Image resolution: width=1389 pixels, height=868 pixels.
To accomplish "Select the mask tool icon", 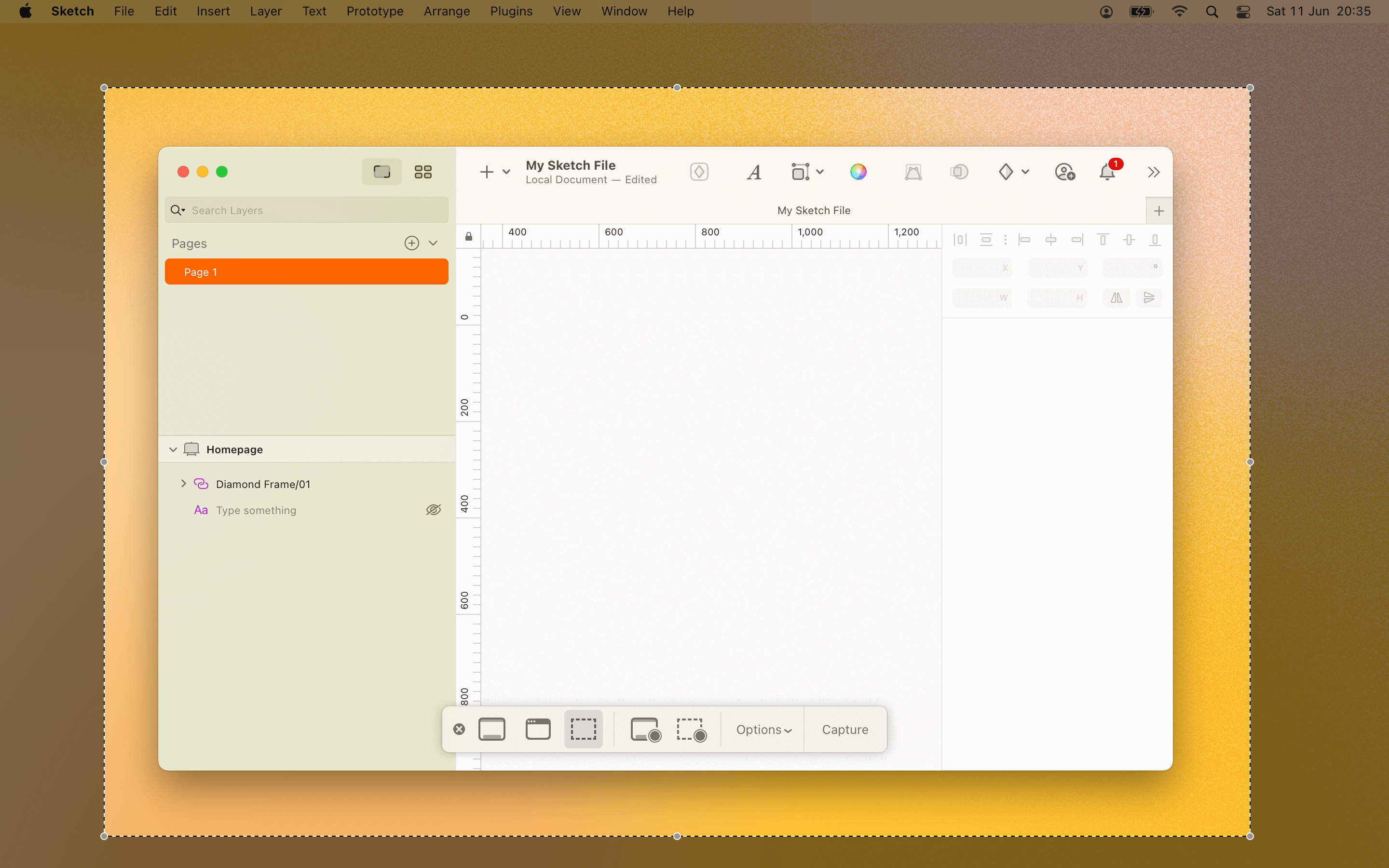I will pyautogui.click(x=958, y=172).
